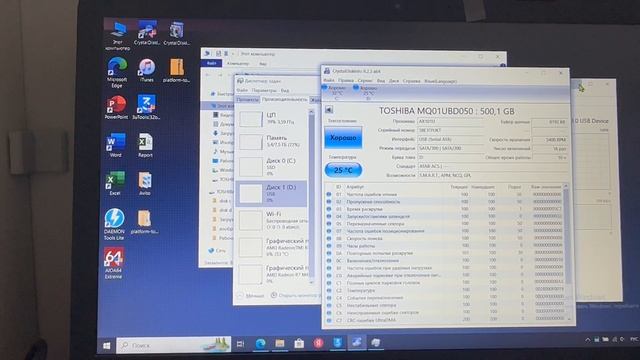Image resolution: width=640 pixels, height=360 pixels.
Task: Open the red Yandex taskbar icon
Action: tap(318, 343)
